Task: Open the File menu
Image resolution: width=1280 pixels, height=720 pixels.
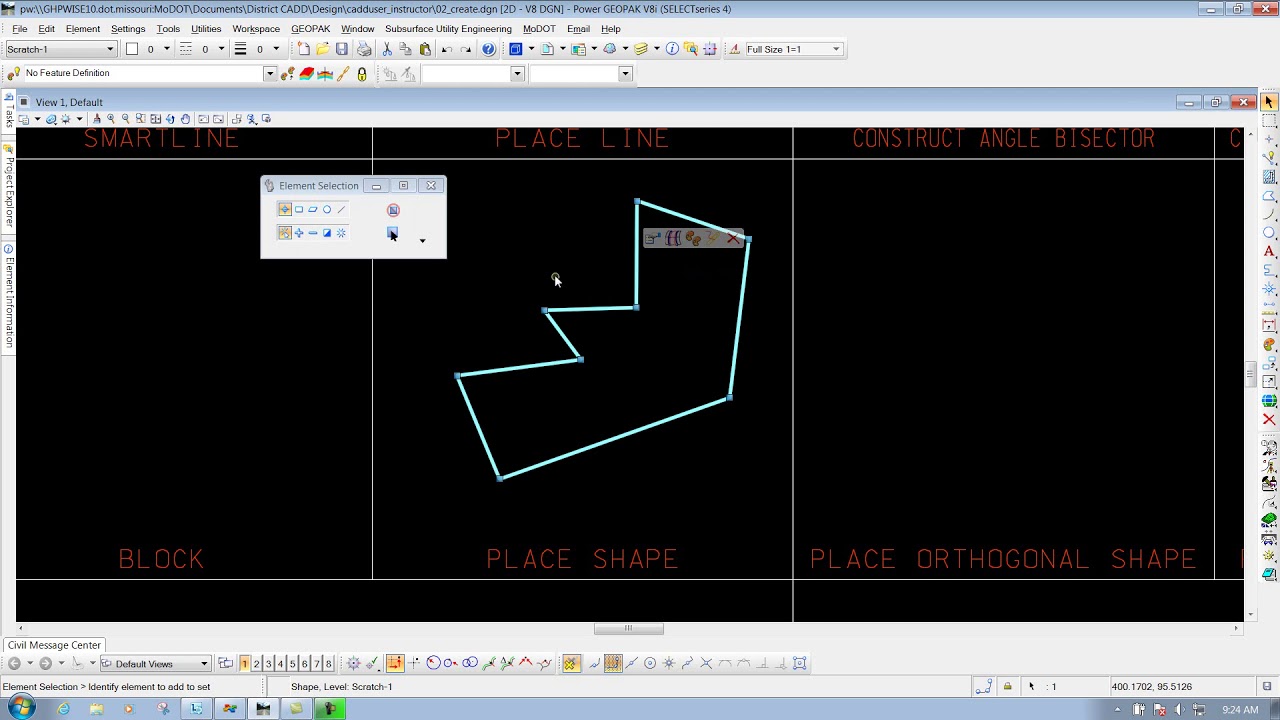Action: [x=19, y=29]
